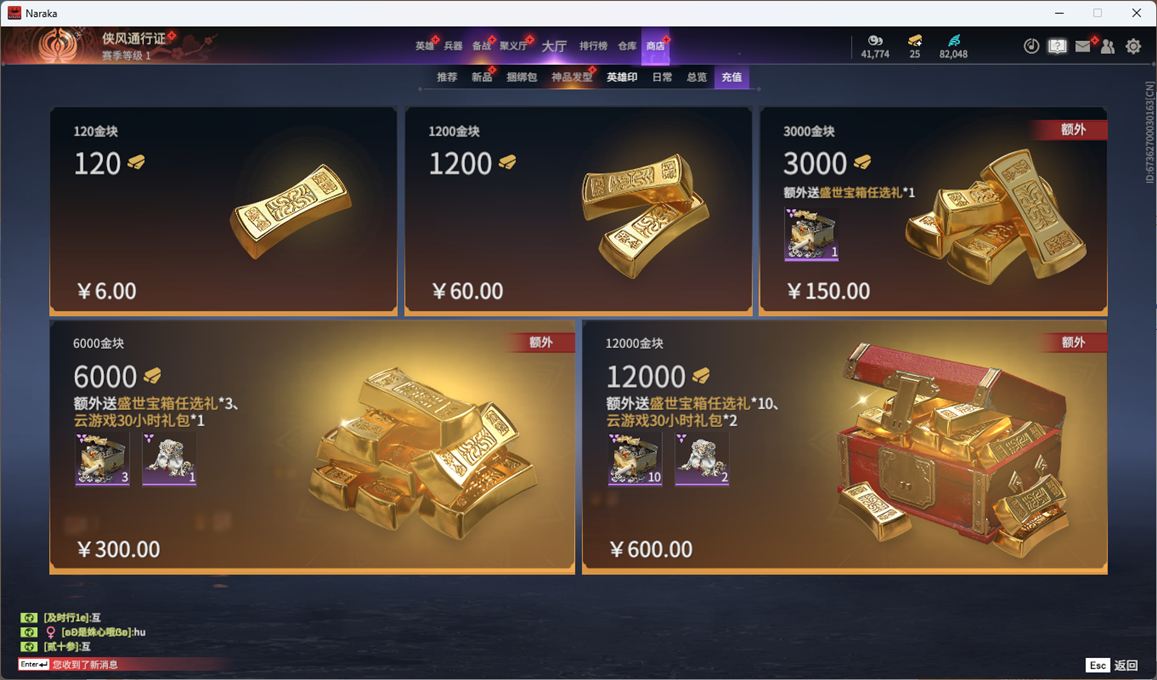Open the mail inbox envelope icon
Viewport: 1157px width, 680px height.
tap(1082, 46)
